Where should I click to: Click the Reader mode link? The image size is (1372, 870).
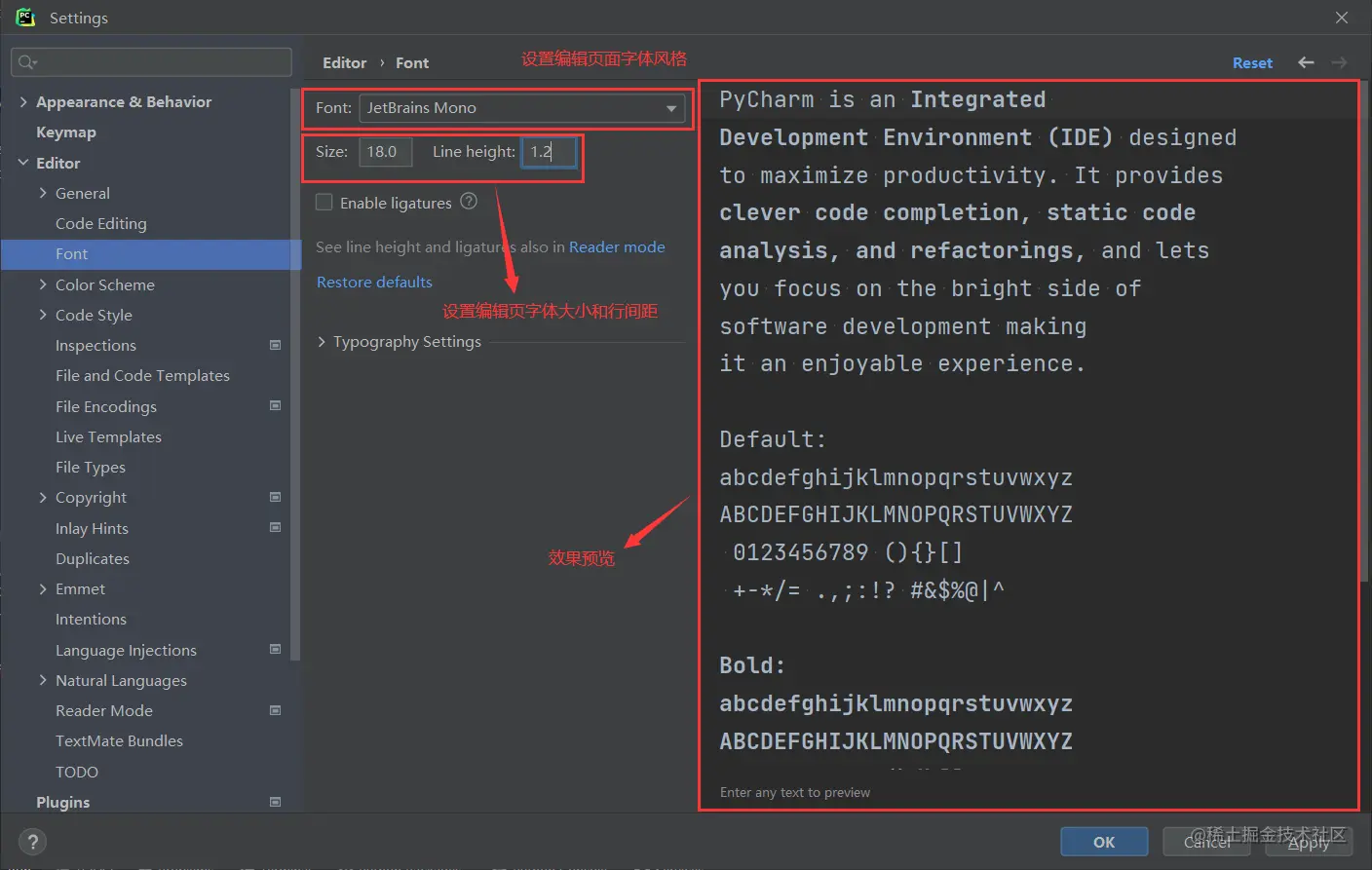tap(617, 246)
